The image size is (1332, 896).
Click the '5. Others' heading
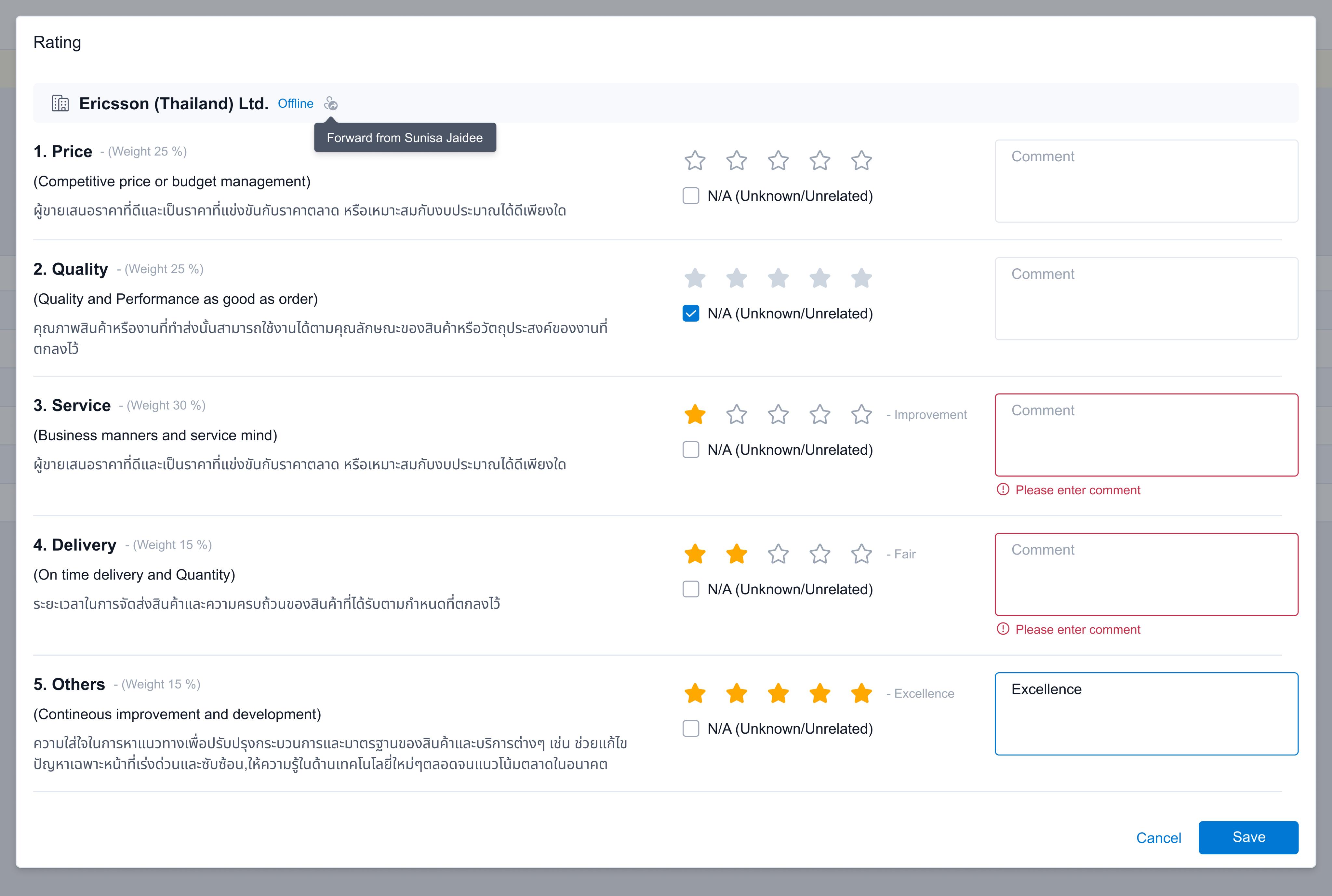69,684
